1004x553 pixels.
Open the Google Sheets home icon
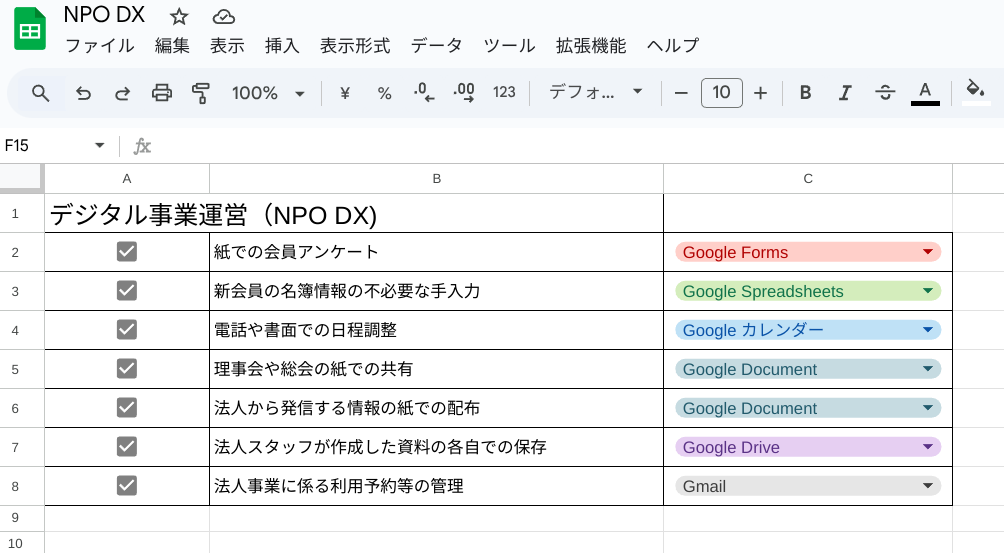tap(29, 29)
